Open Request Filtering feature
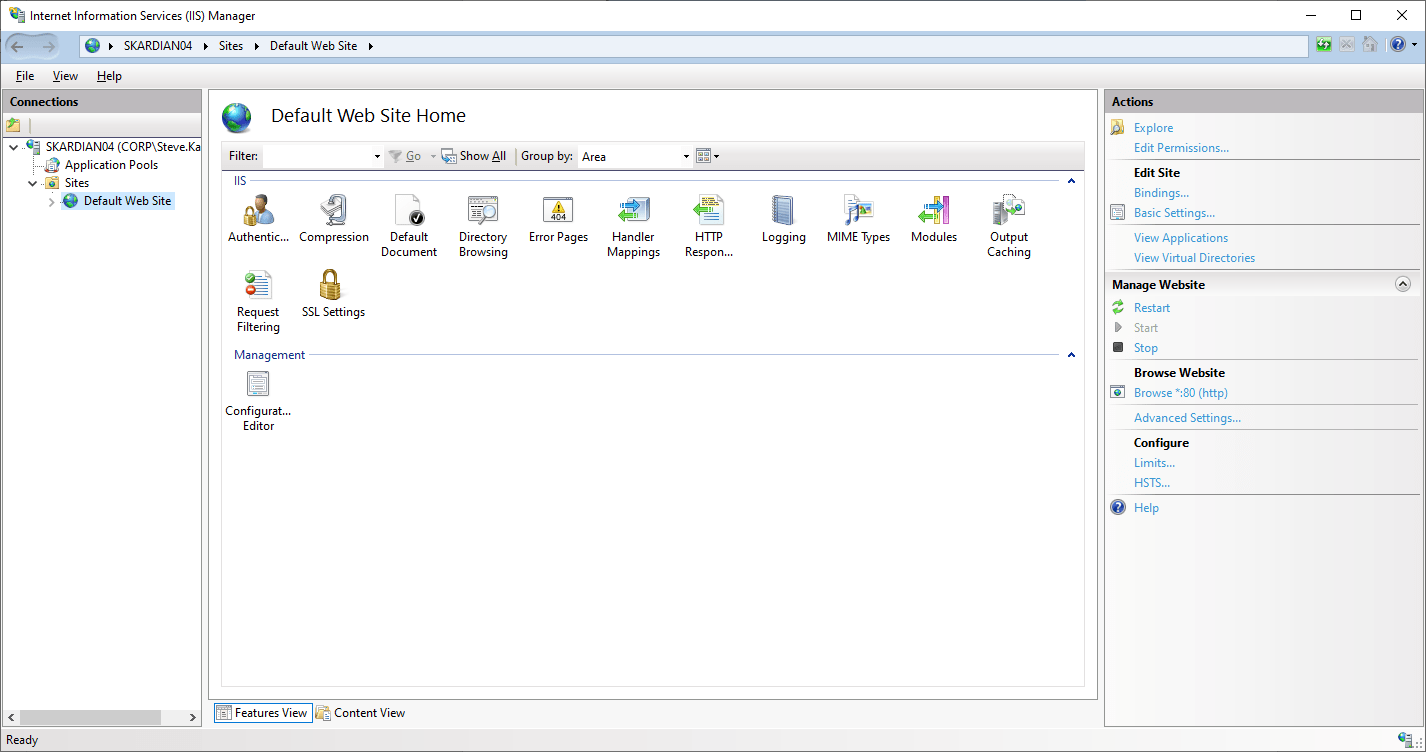Viewport: 1426px width, 752px height. point(258,301)
